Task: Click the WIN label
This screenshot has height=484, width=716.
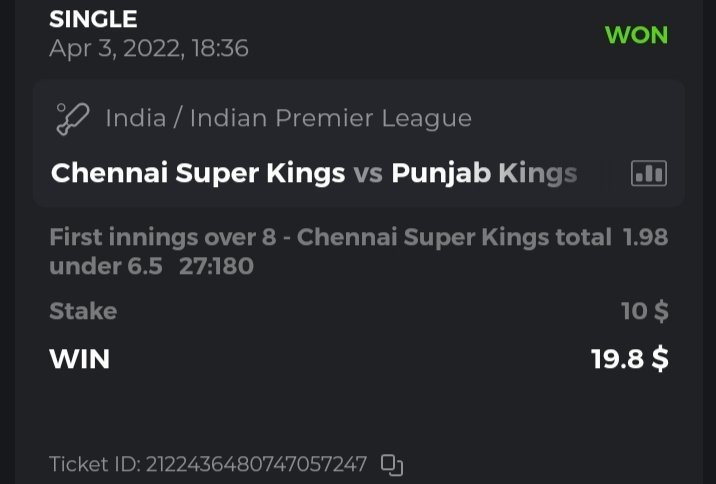Action: click(79, 358)
